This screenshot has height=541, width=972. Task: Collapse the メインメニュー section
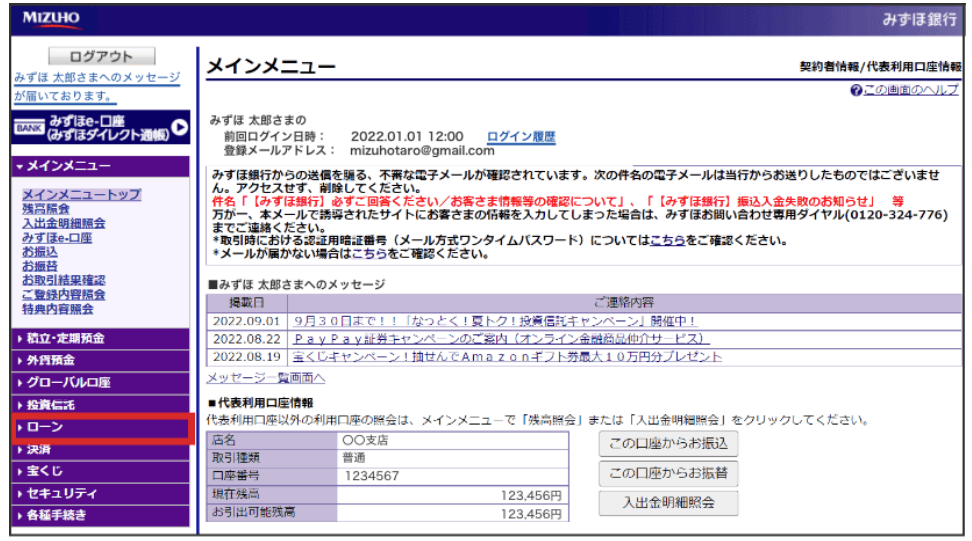tap(100, 165)
